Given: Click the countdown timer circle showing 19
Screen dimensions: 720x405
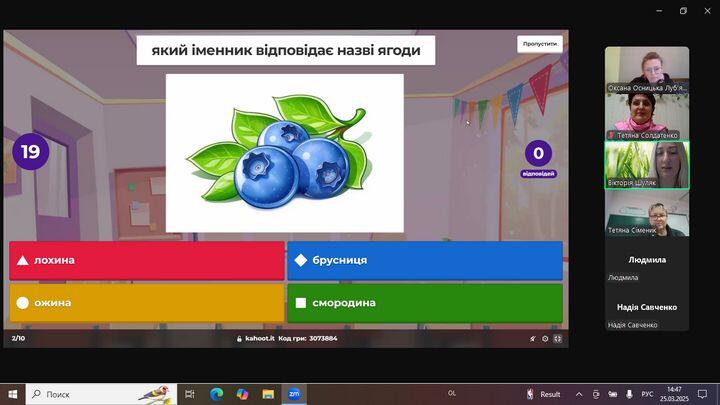Looking at the screenshot, I should pos(31,152).
